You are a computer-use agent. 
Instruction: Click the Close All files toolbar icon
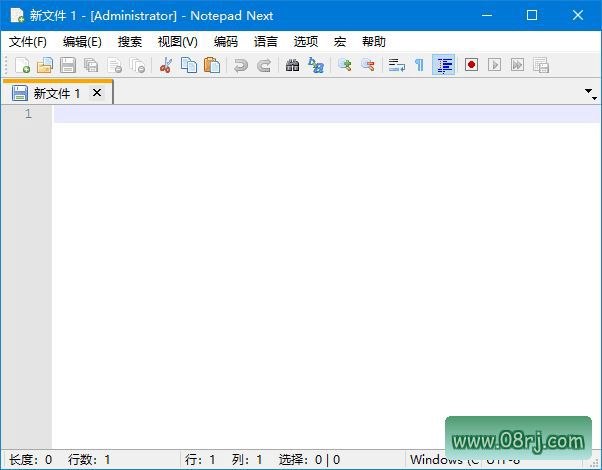point(137,65)
